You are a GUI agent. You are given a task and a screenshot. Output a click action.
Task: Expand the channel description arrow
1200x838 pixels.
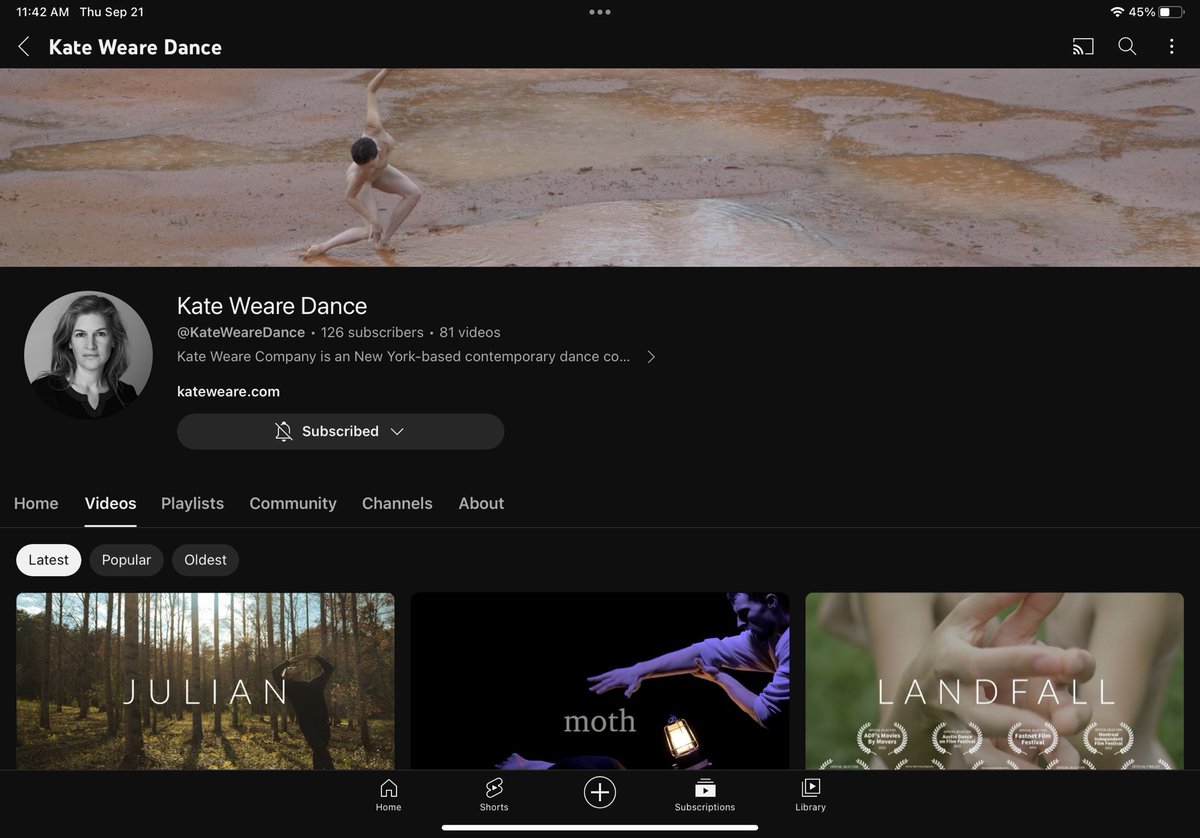[651, 356]
